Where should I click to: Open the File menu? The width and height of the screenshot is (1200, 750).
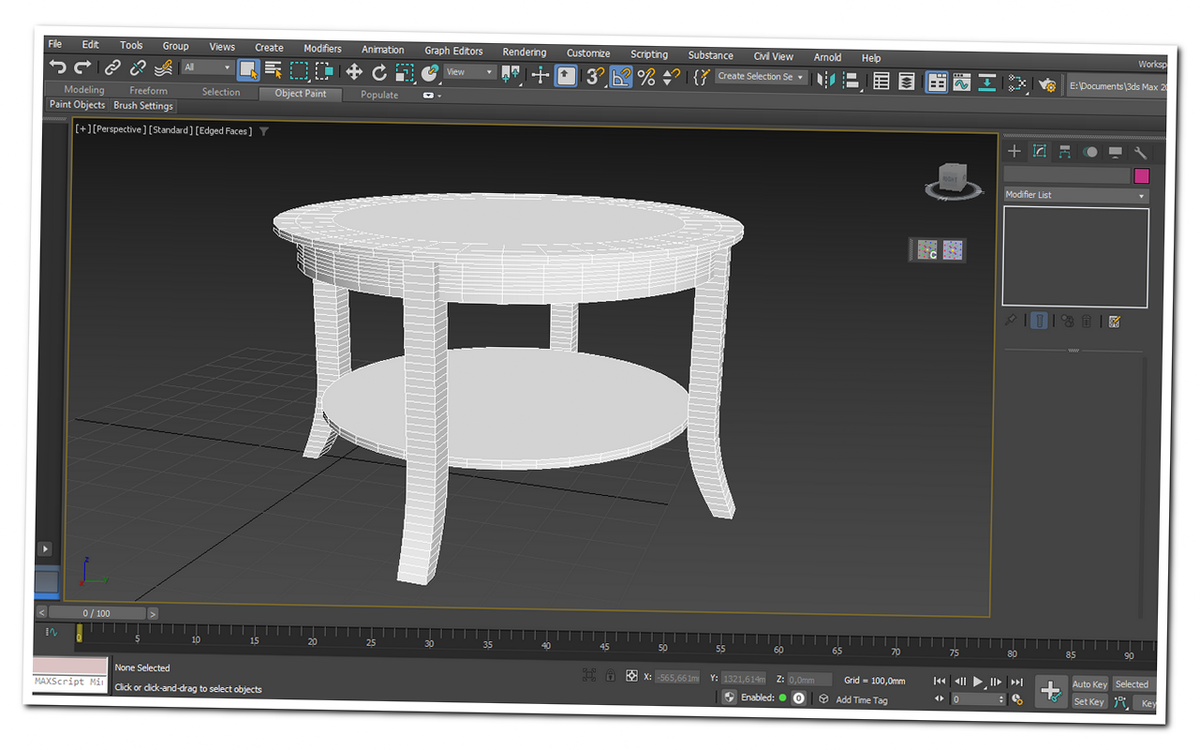coord(55,44)
